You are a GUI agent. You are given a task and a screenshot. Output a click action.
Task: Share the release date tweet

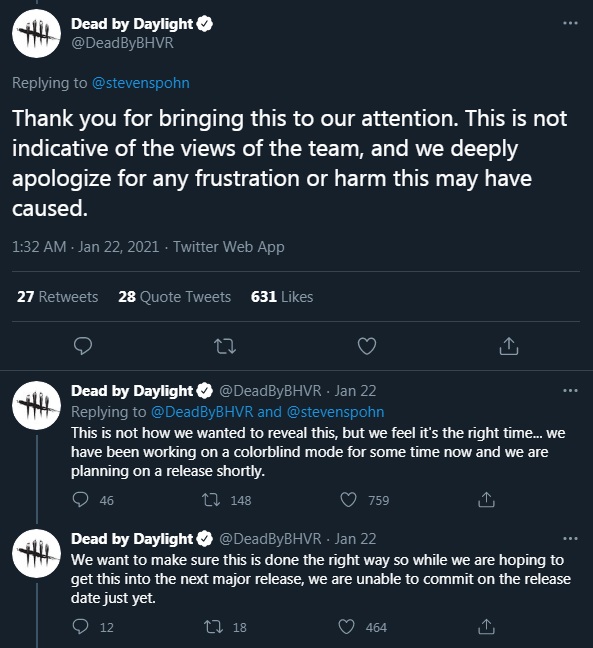click(x=486, y=627)
